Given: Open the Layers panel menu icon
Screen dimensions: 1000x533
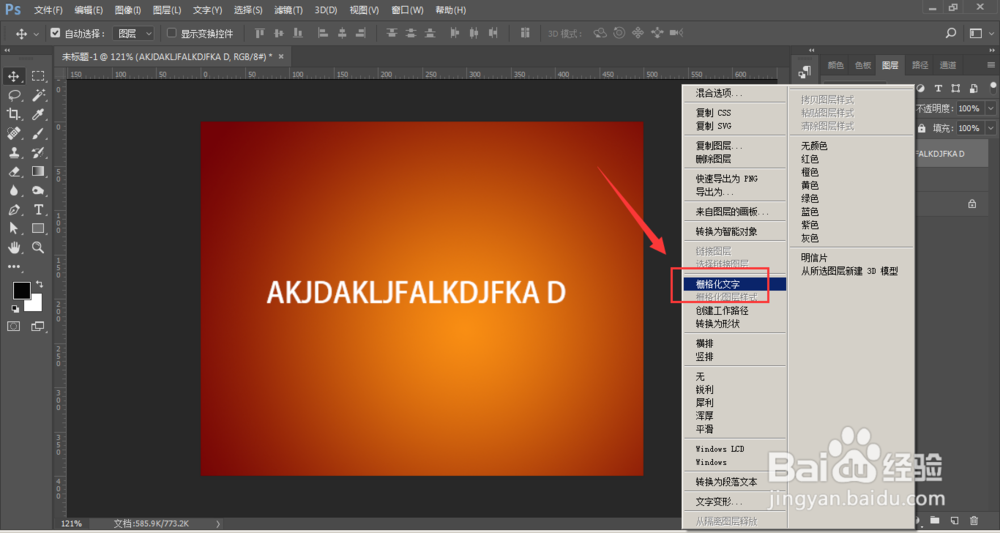Looking at the screenshot, I should (x=990, y=65).
